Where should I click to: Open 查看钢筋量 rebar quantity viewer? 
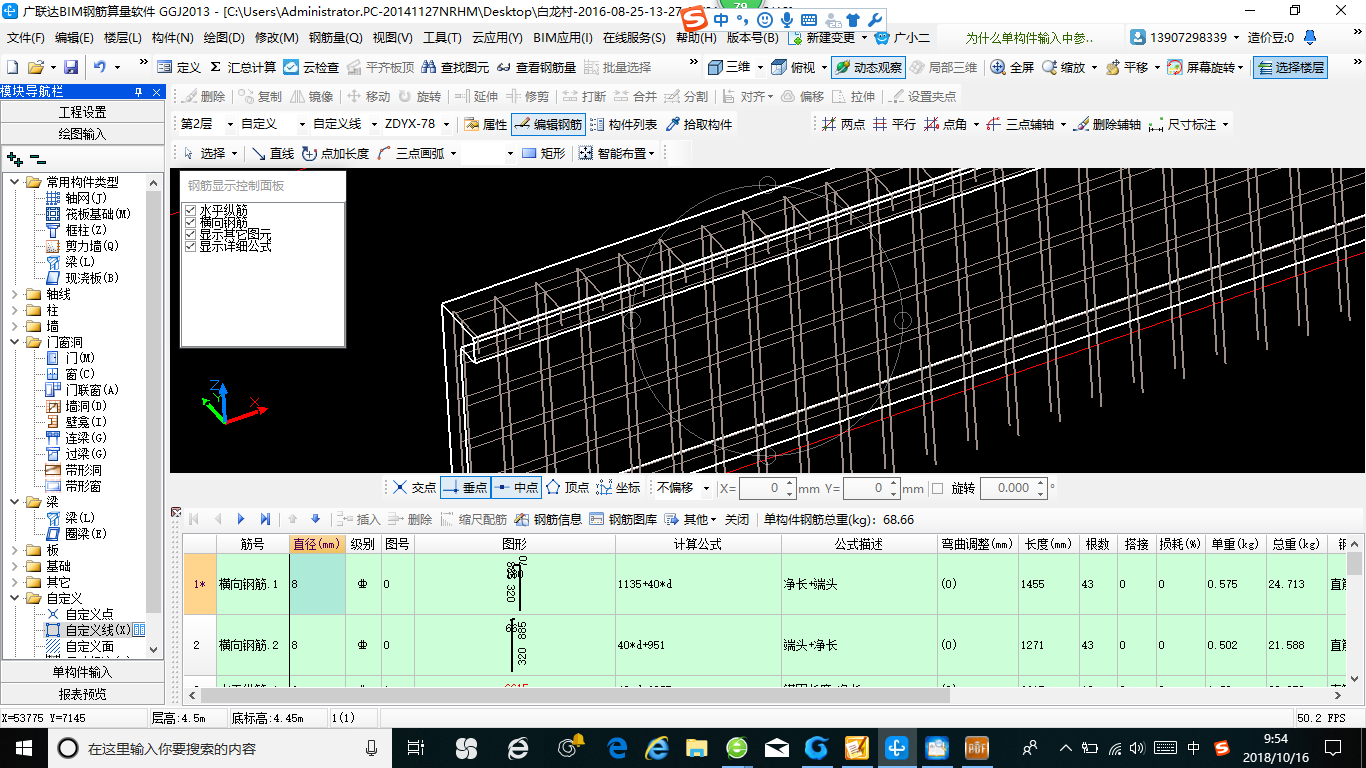[537, 67]
